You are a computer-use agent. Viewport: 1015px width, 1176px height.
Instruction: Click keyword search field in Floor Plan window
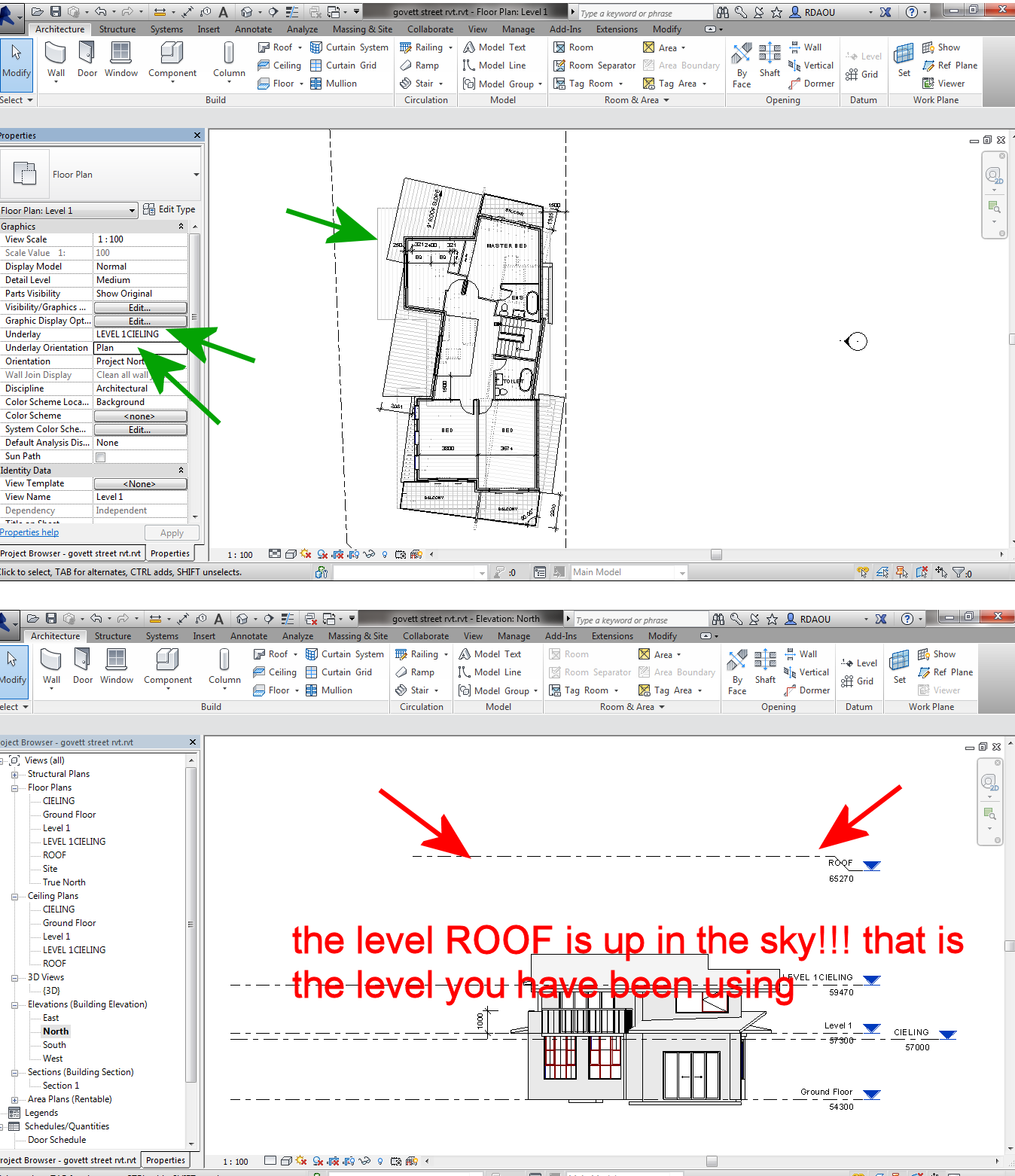(645, 13)
